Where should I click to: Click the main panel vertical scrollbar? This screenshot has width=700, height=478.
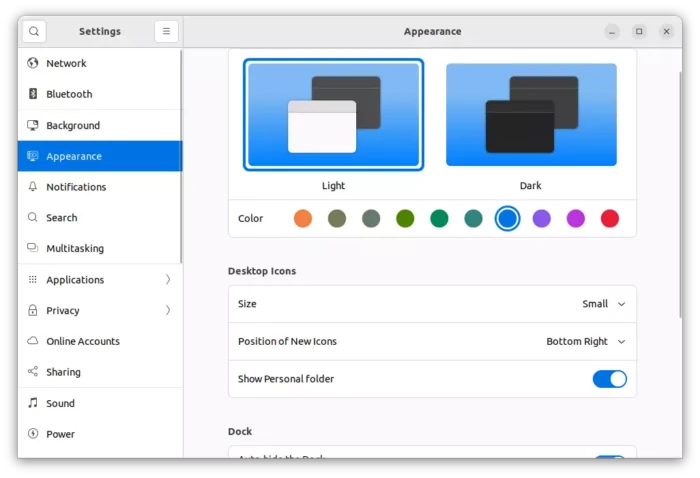click(x=680, y=194)
